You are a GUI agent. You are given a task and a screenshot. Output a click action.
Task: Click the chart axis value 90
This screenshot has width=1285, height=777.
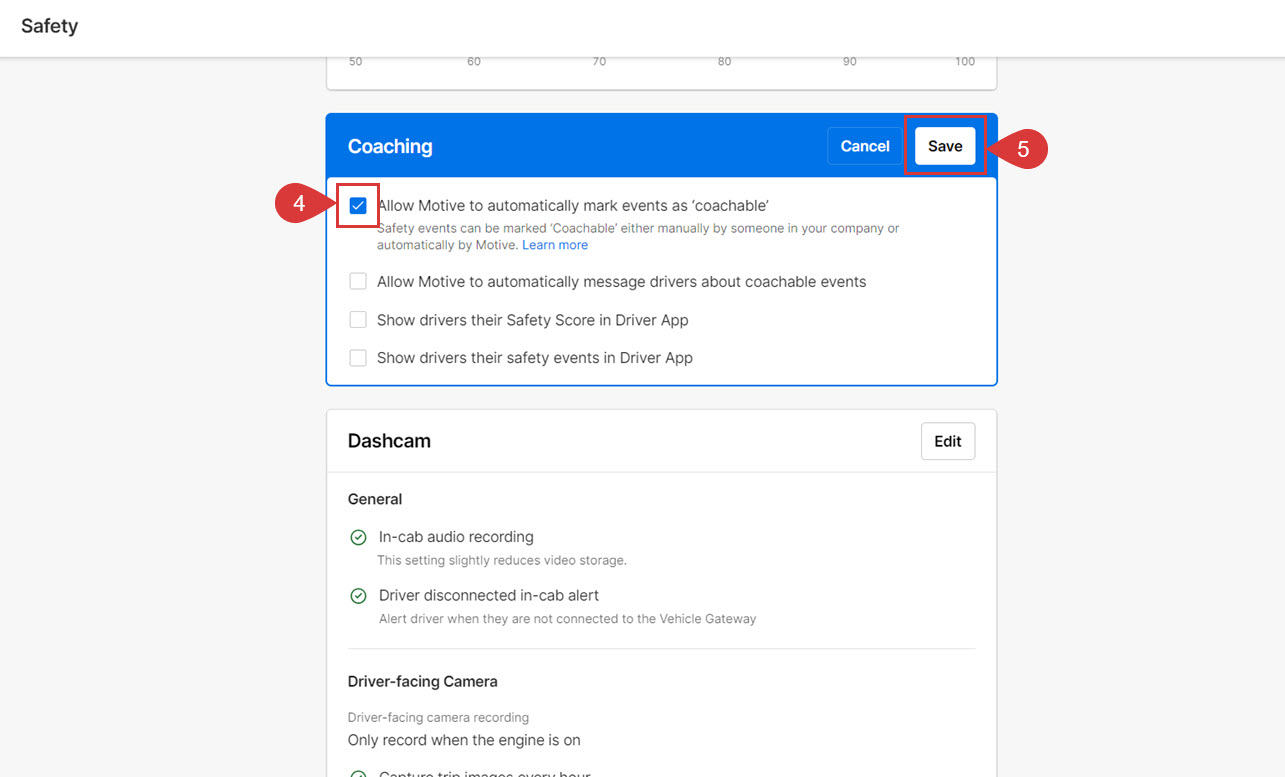pos(849,62)
